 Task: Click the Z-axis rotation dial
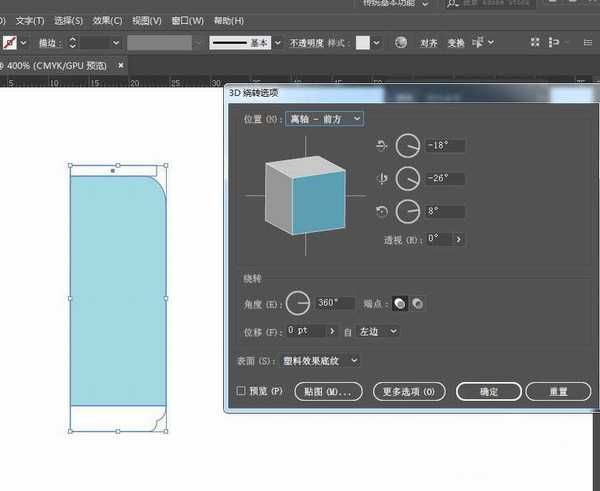407,212
